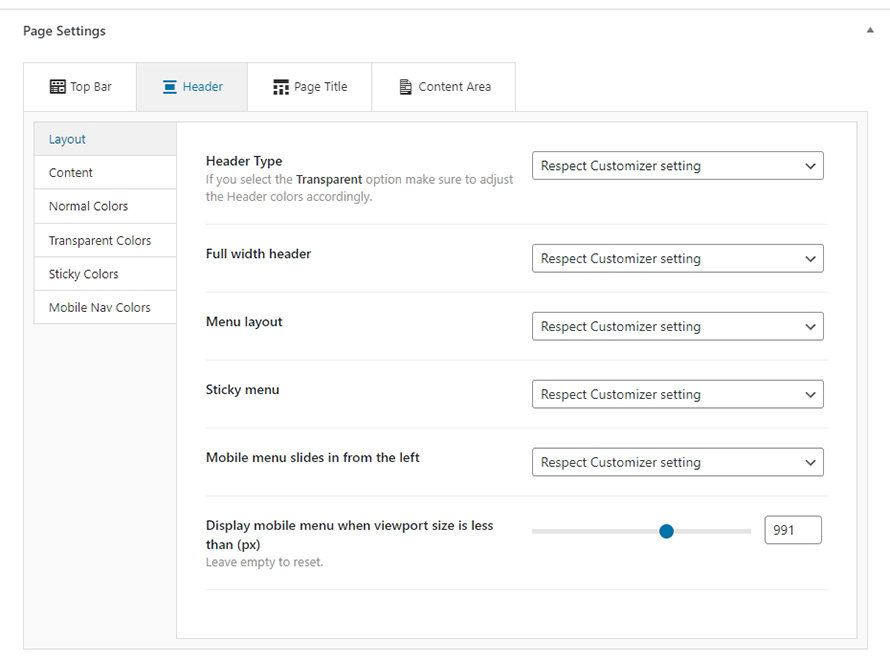Image resolution: width=890 pixels, height=660 pixels.
Task: Click the viewport size field showing 991
Action: tap(793, 530)
